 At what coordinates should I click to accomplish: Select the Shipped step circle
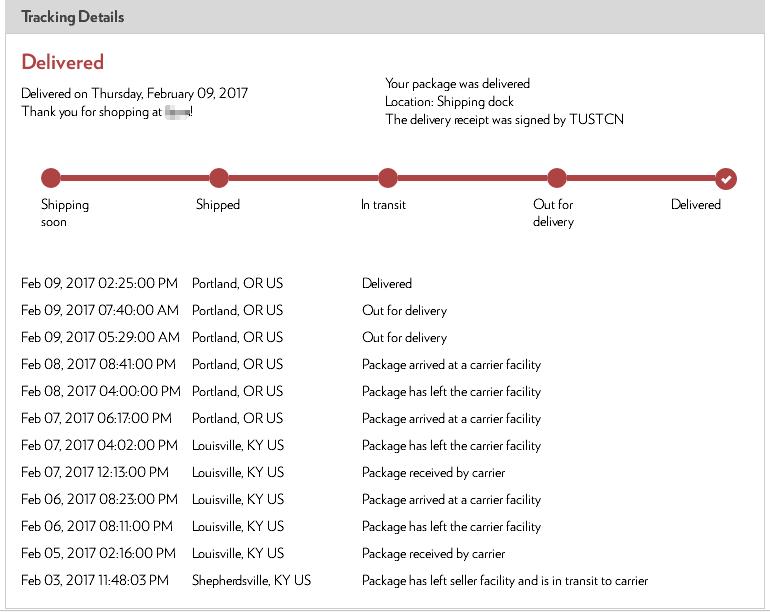(219, 179)
